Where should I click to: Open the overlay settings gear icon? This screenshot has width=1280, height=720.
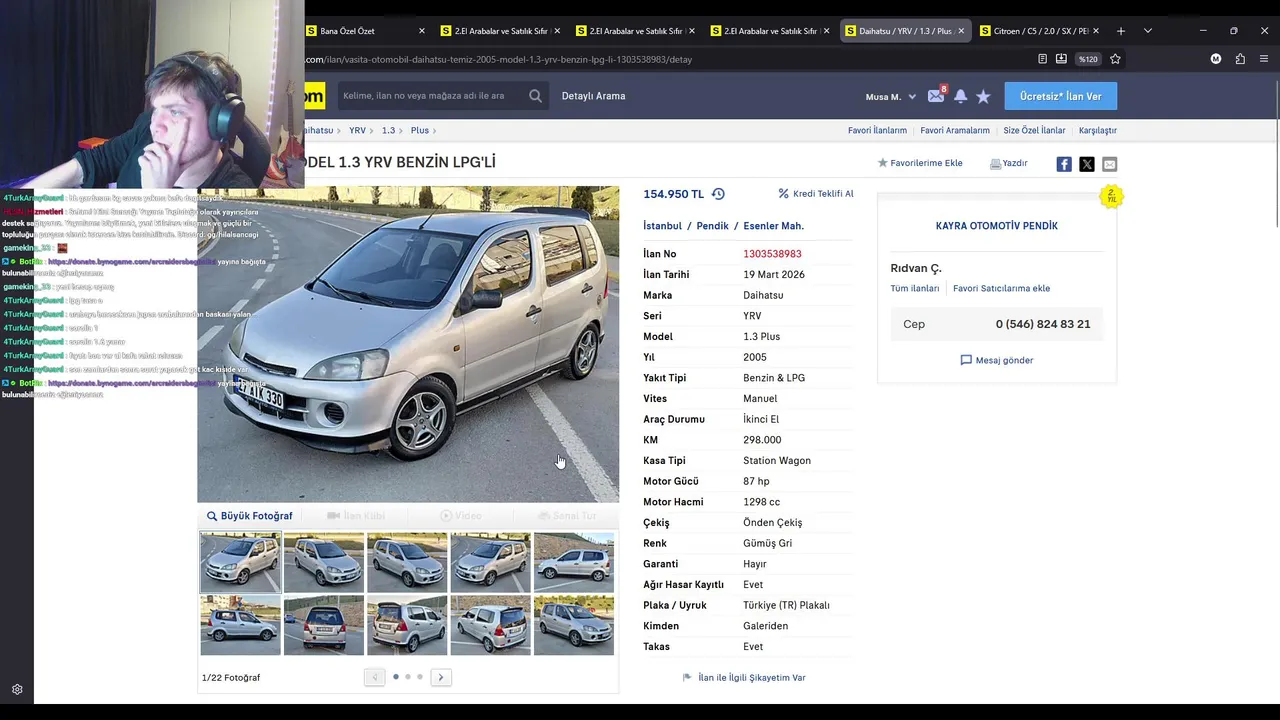17,690
